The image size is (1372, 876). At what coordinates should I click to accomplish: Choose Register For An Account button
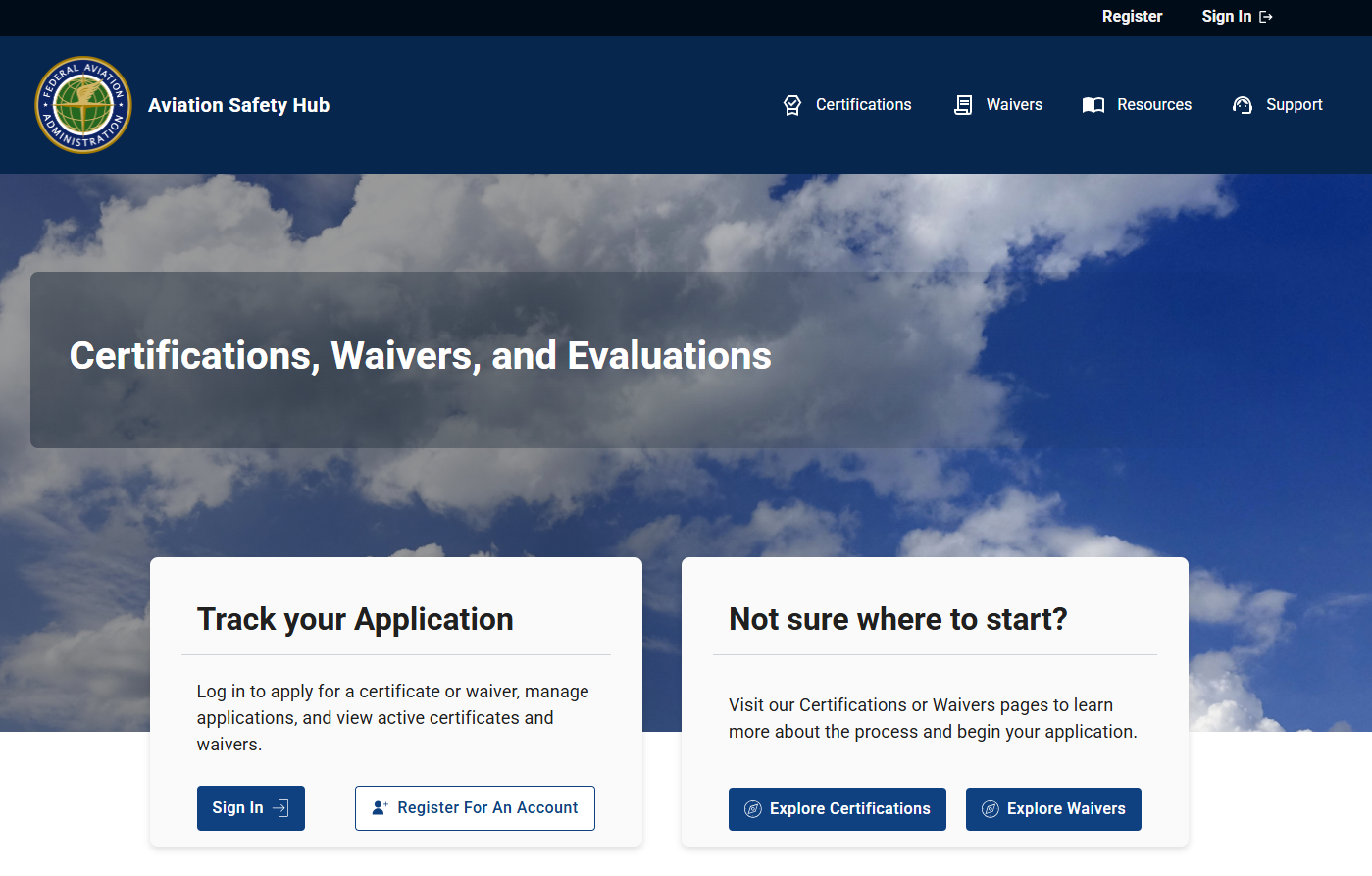coord(475,808)
